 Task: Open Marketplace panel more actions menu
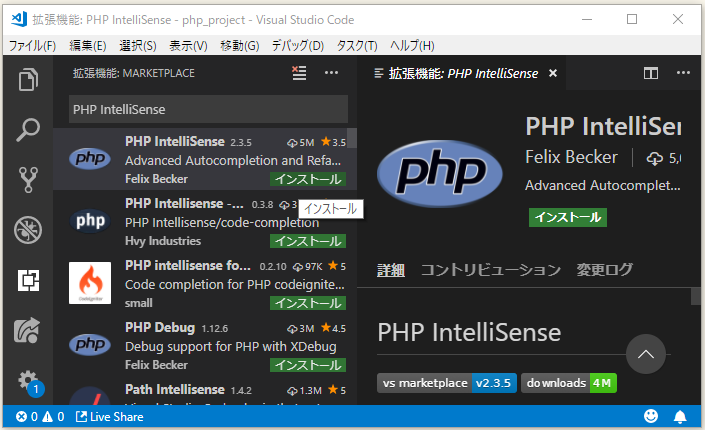[331, 73]
